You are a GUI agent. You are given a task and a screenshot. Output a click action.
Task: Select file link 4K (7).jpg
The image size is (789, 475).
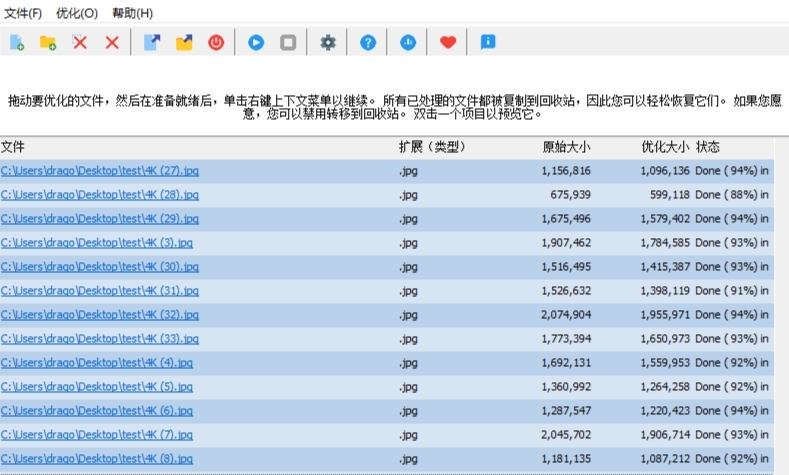click(x=97, y=435)
